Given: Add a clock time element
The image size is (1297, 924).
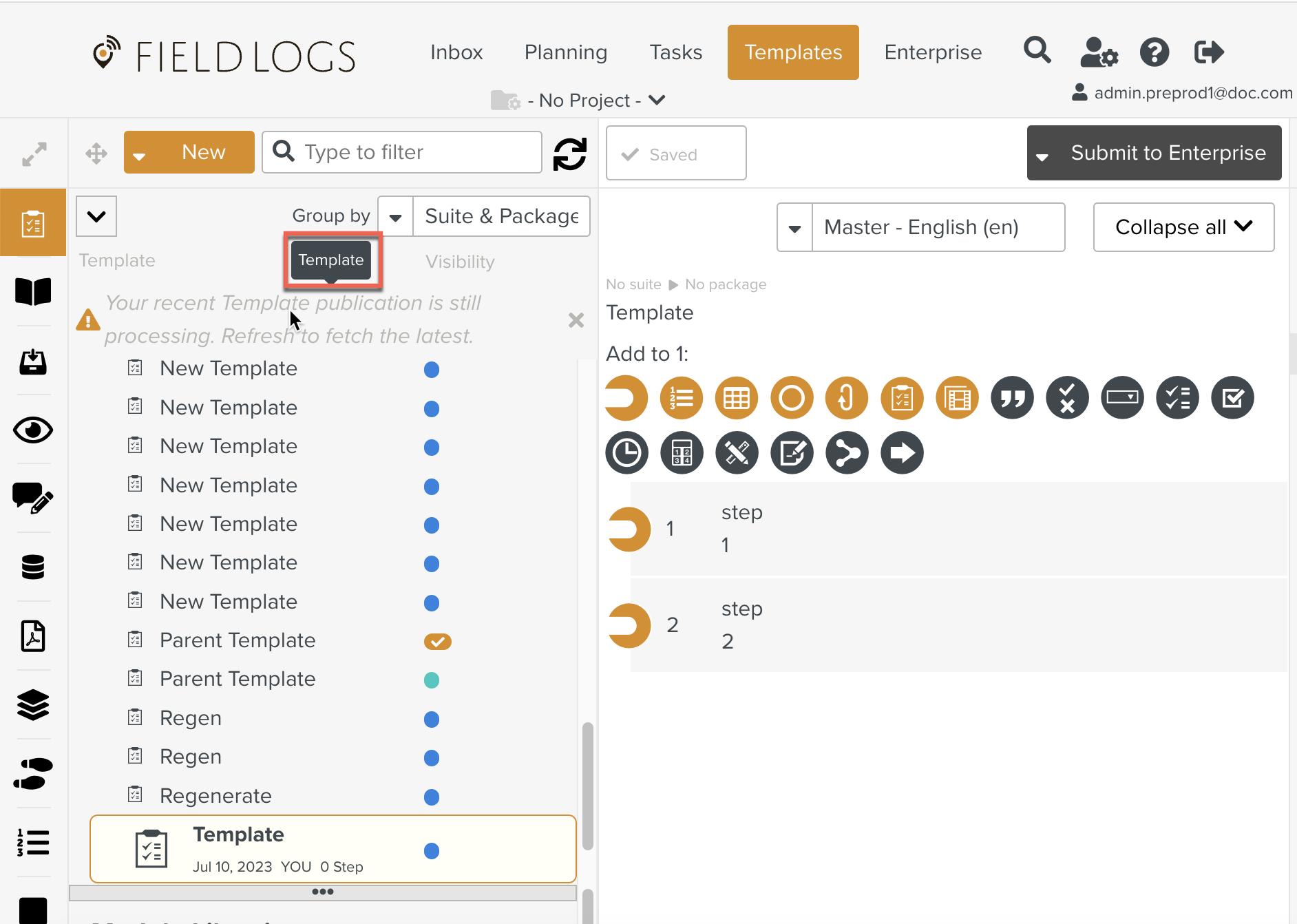Looking at the screenshot, I should [626, 453].
